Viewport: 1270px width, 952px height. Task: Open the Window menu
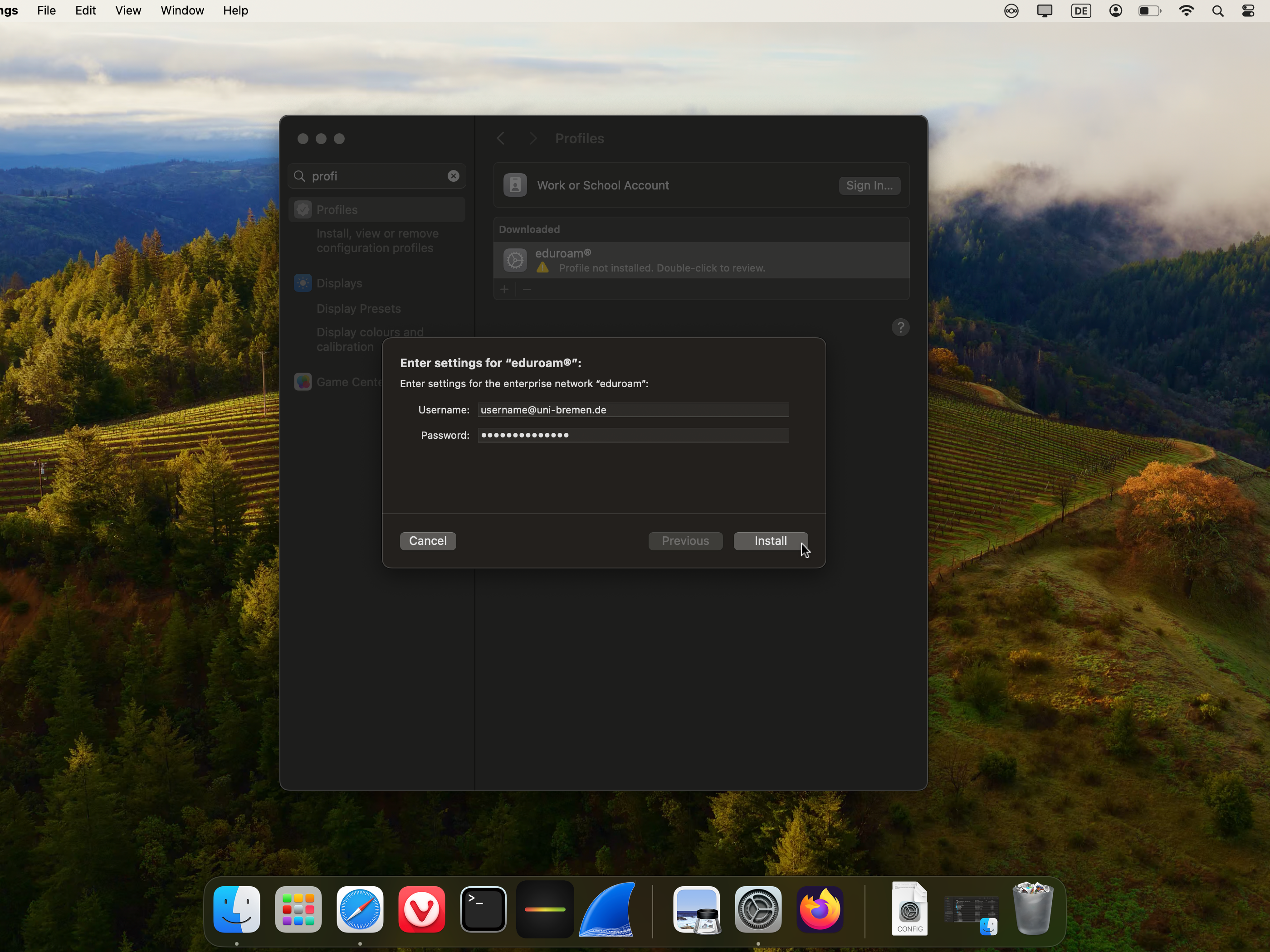click(182, 10)
